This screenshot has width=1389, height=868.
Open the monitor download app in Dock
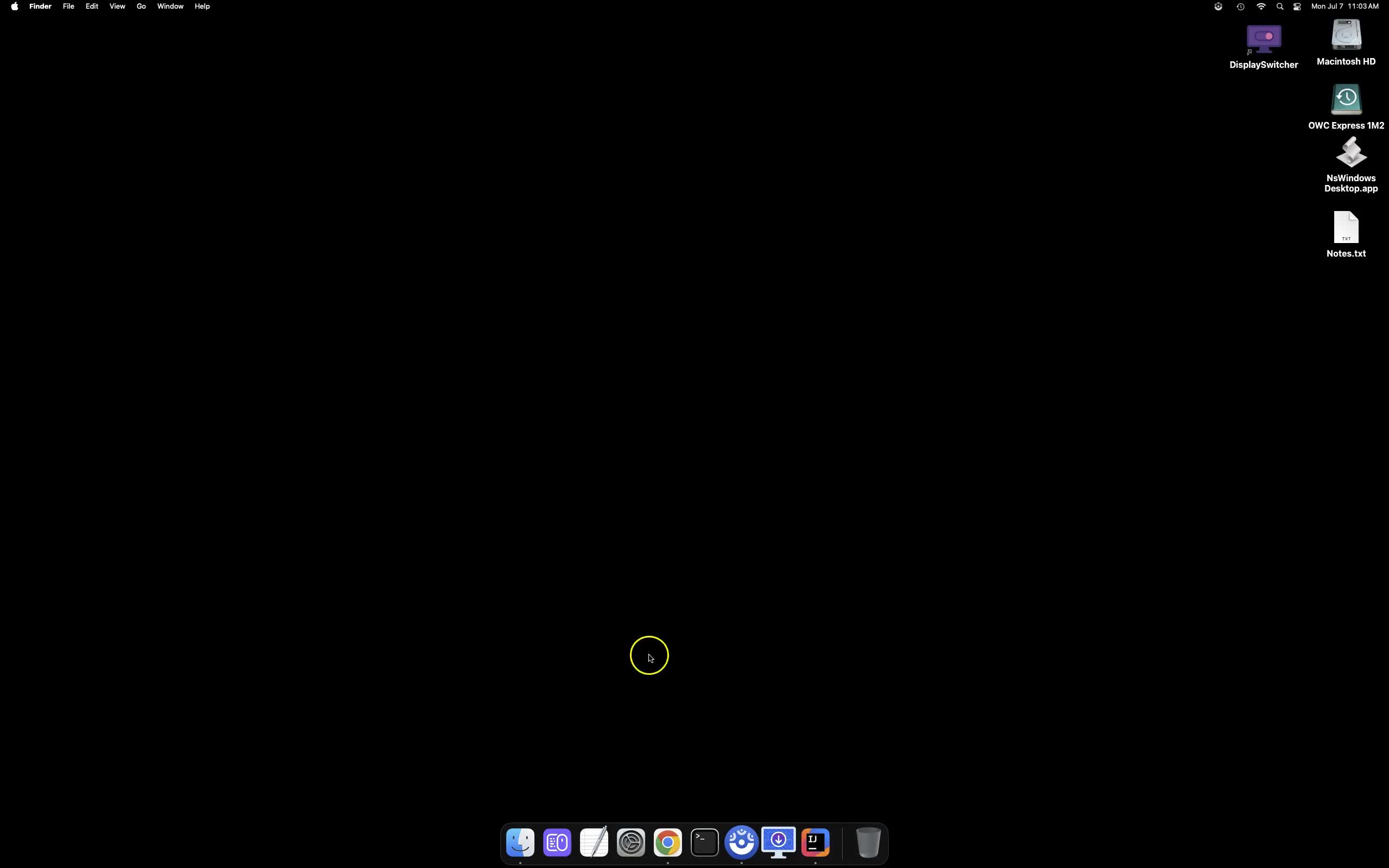click(x=778, y=842)
